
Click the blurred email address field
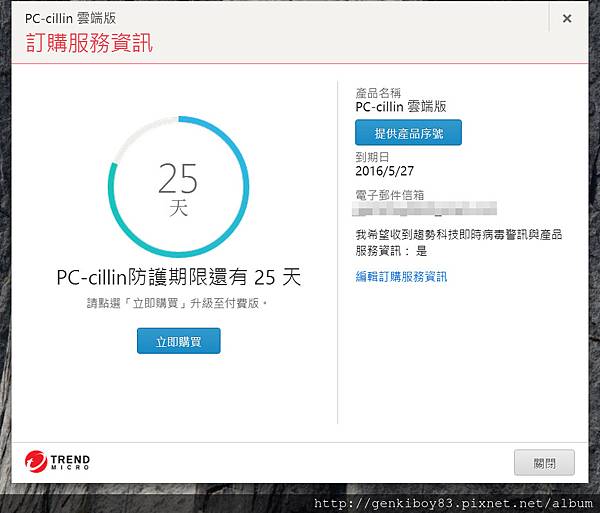(424, 208)
